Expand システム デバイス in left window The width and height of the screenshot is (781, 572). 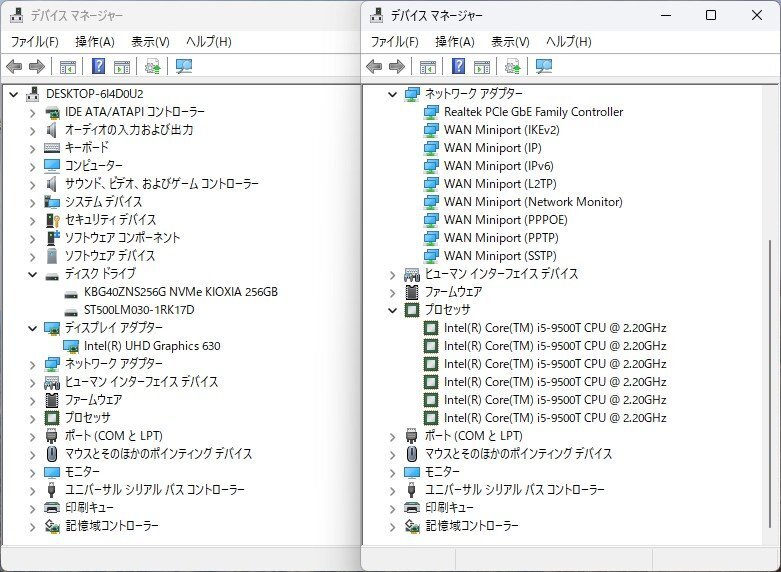(x=32, y=202)
